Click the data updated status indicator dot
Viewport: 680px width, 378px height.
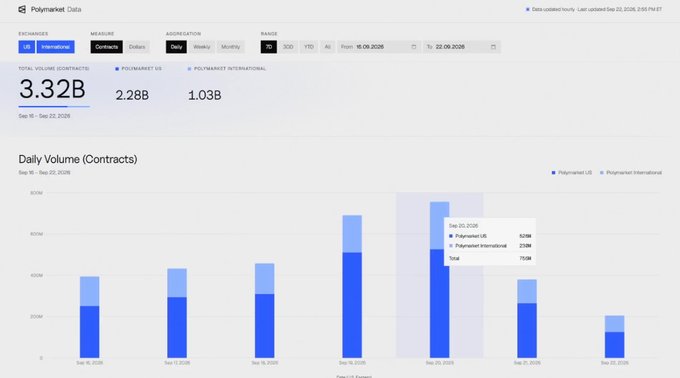pyautogui.click(x=528, y=9)
